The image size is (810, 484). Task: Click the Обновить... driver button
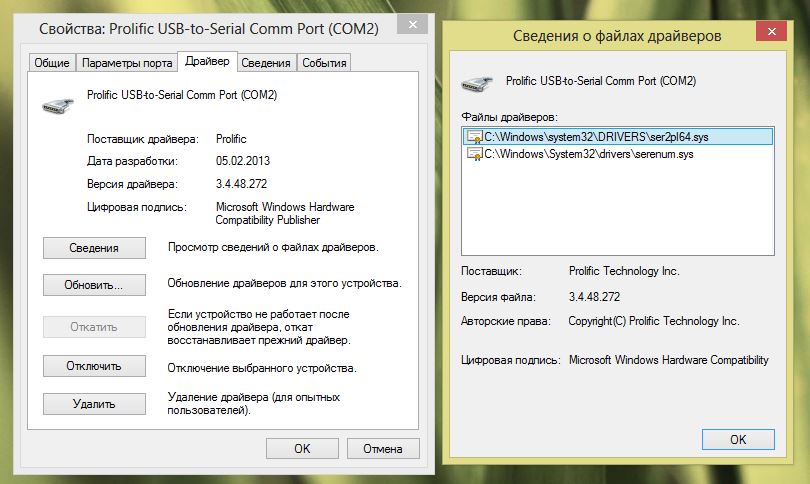94,285
